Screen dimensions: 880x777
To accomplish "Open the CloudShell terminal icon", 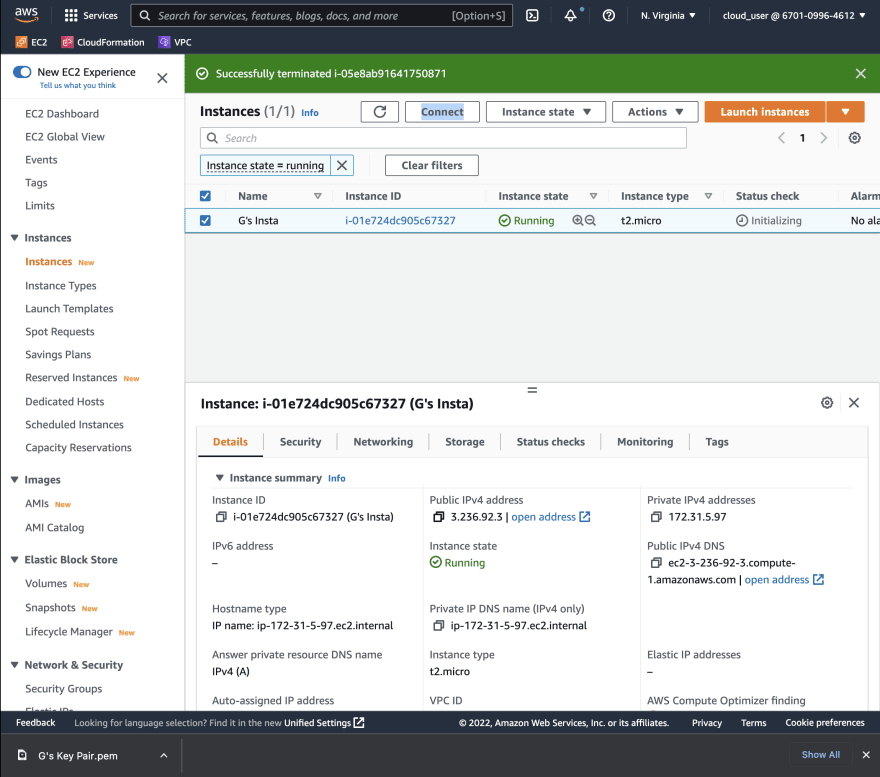I will pyautogui.click(x=532, y=16).
